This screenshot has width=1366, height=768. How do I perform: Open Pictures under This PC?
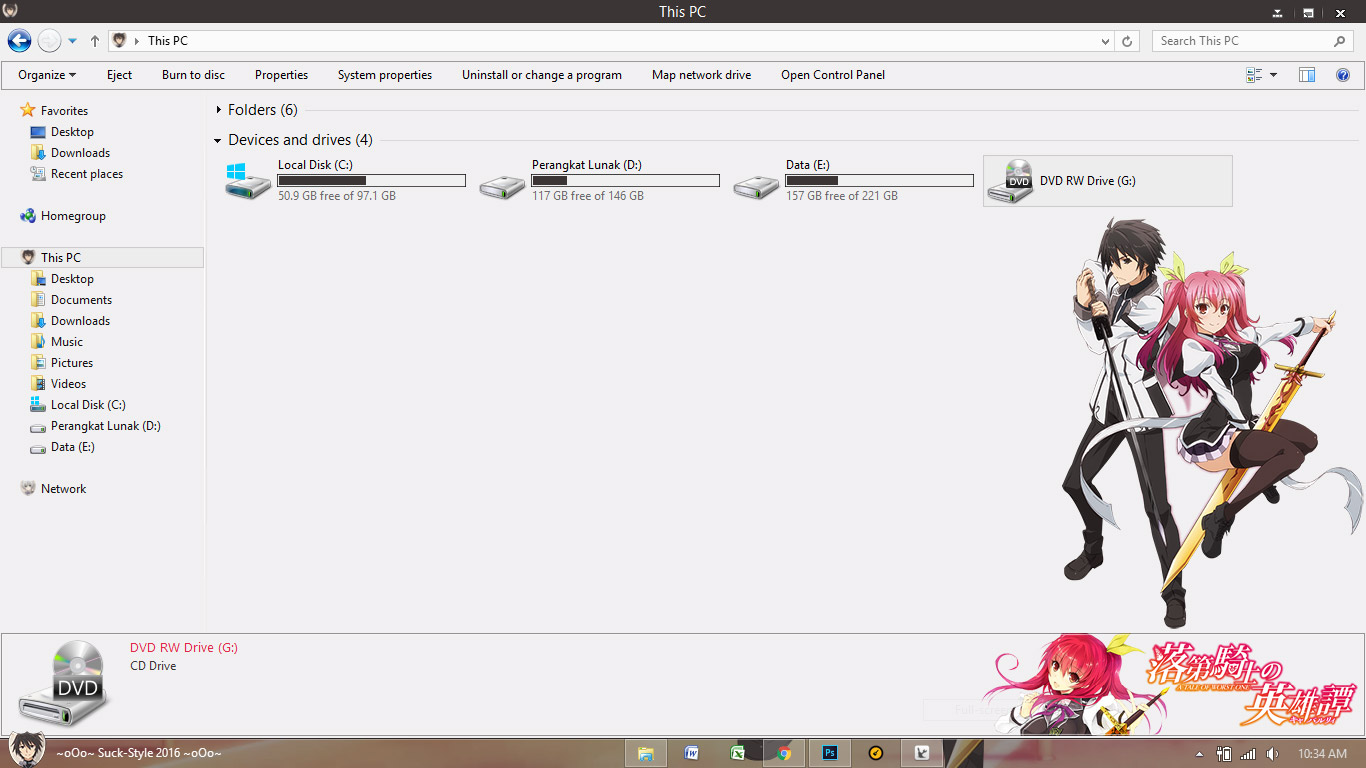[x=72, y=363]
